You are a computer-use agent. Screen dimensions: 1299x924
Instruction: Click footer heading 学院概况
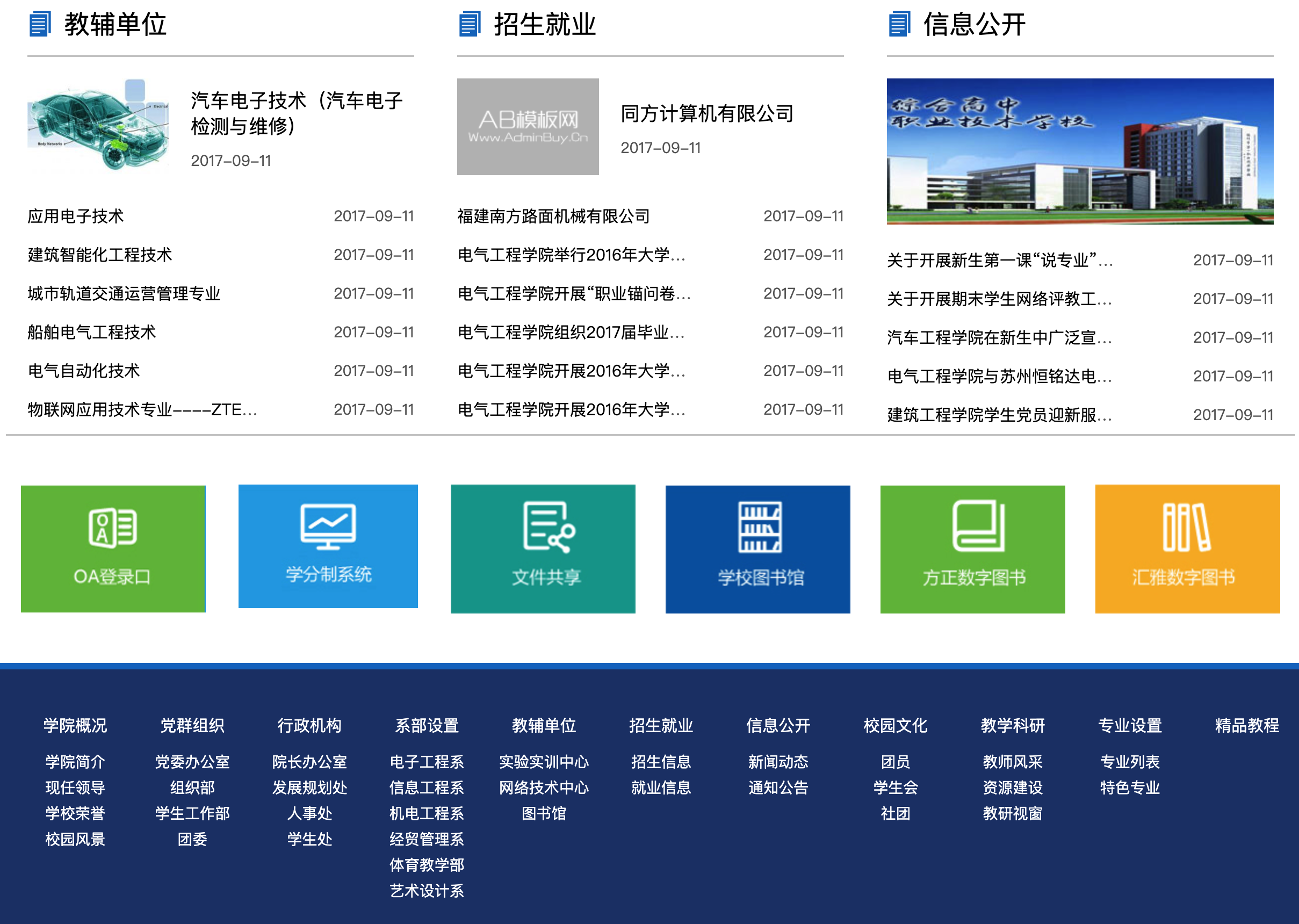(x=75, y=725)
